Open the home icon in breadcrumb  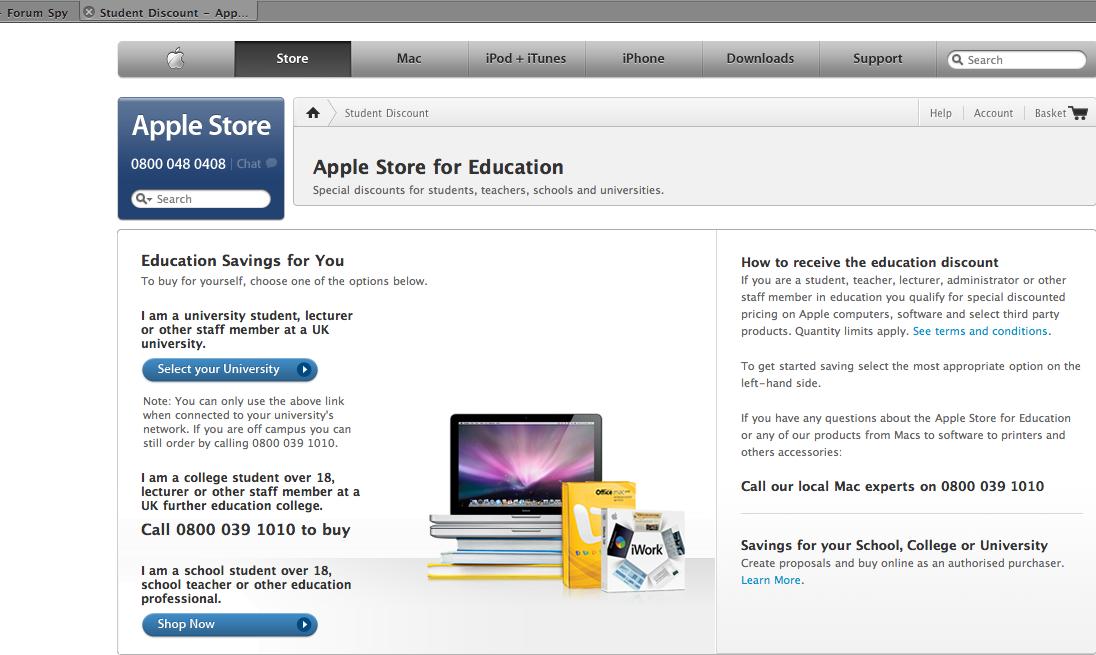point(312,113)
